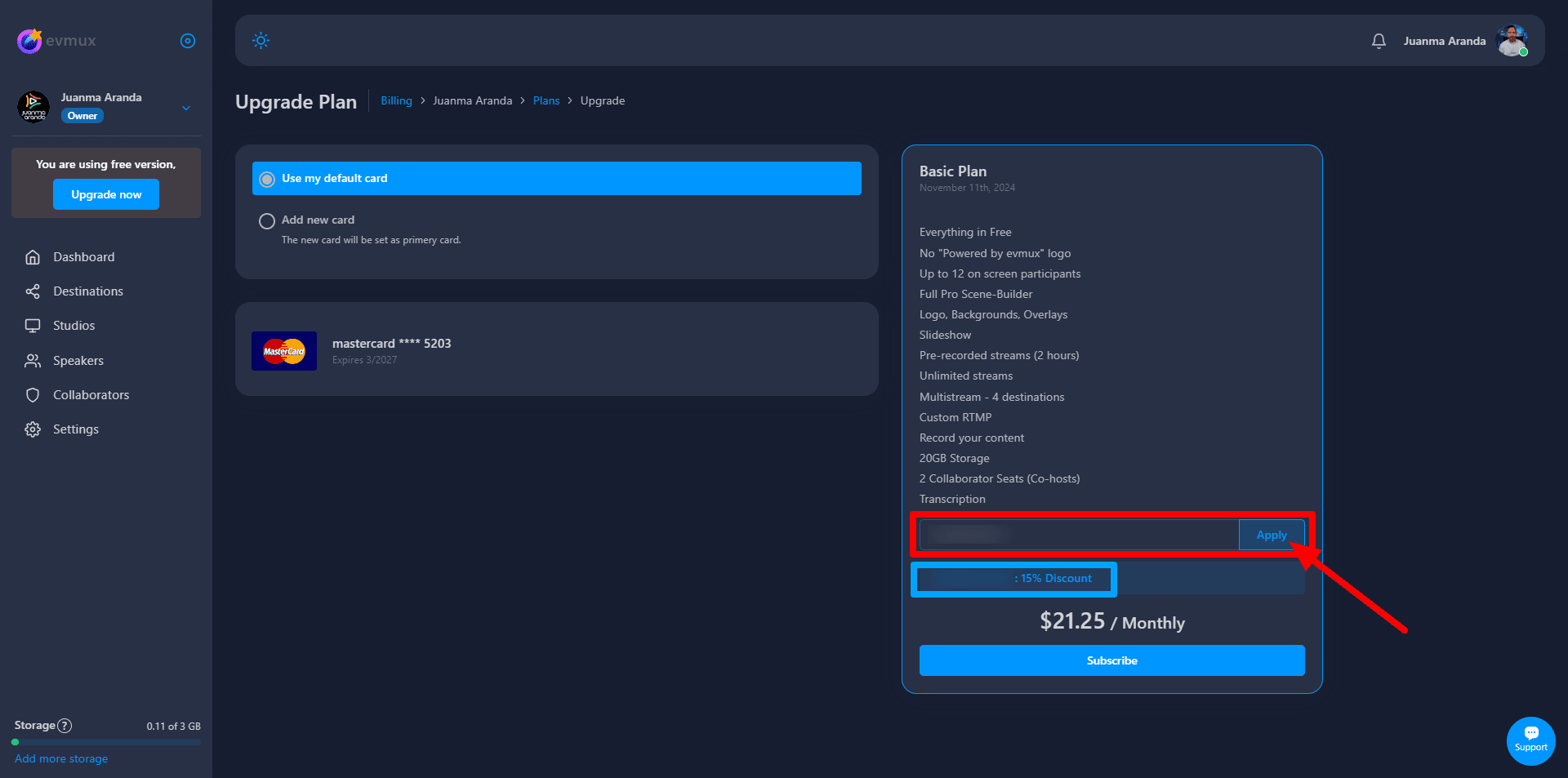Click the '0.11 of 3 GB' storage value
The height and width of the screenshot is (778, 1568).
(x=174, y=727)
